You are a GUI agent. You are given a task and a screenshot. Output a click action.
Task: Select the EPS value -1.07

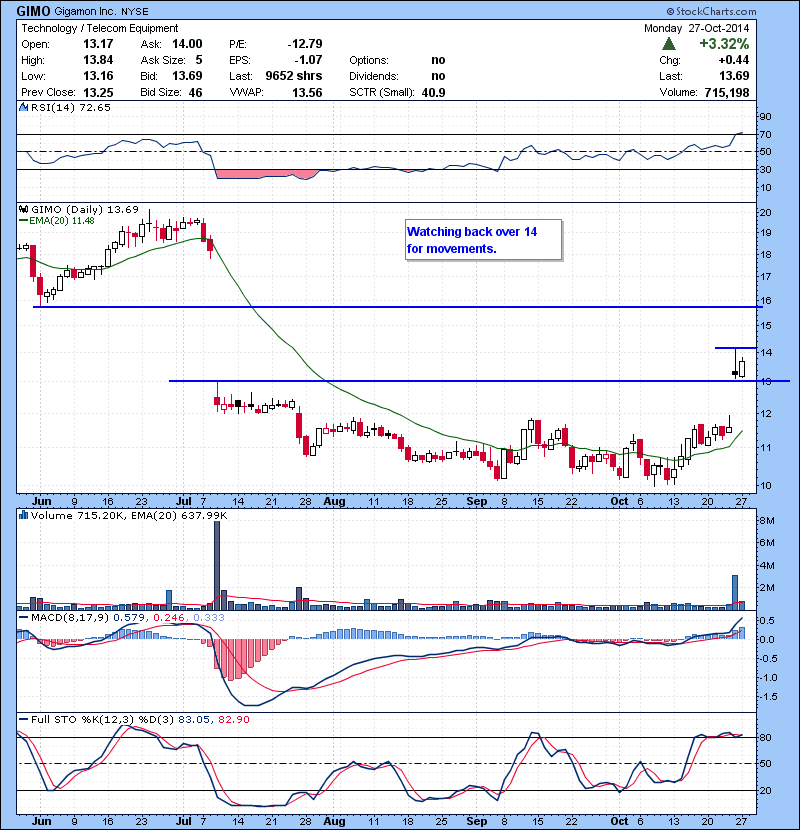(x=309, y=60)
